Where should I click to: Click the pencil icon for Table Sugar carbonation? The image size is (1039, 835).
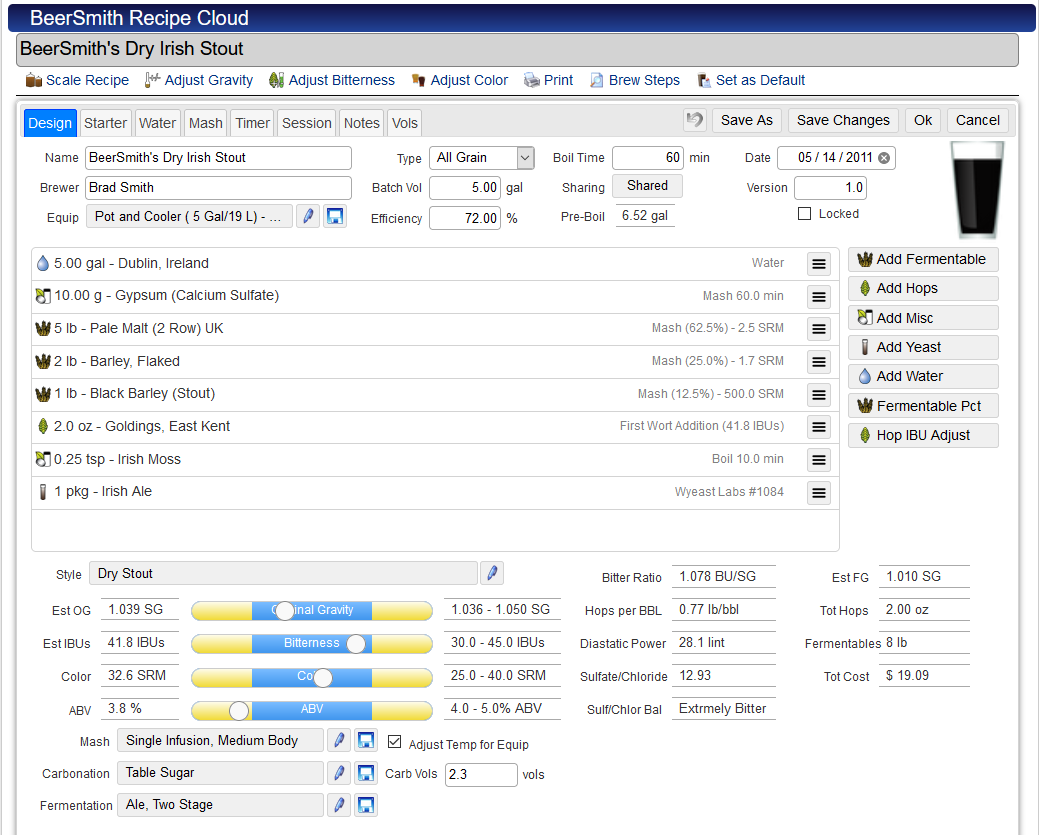point(339,773)
